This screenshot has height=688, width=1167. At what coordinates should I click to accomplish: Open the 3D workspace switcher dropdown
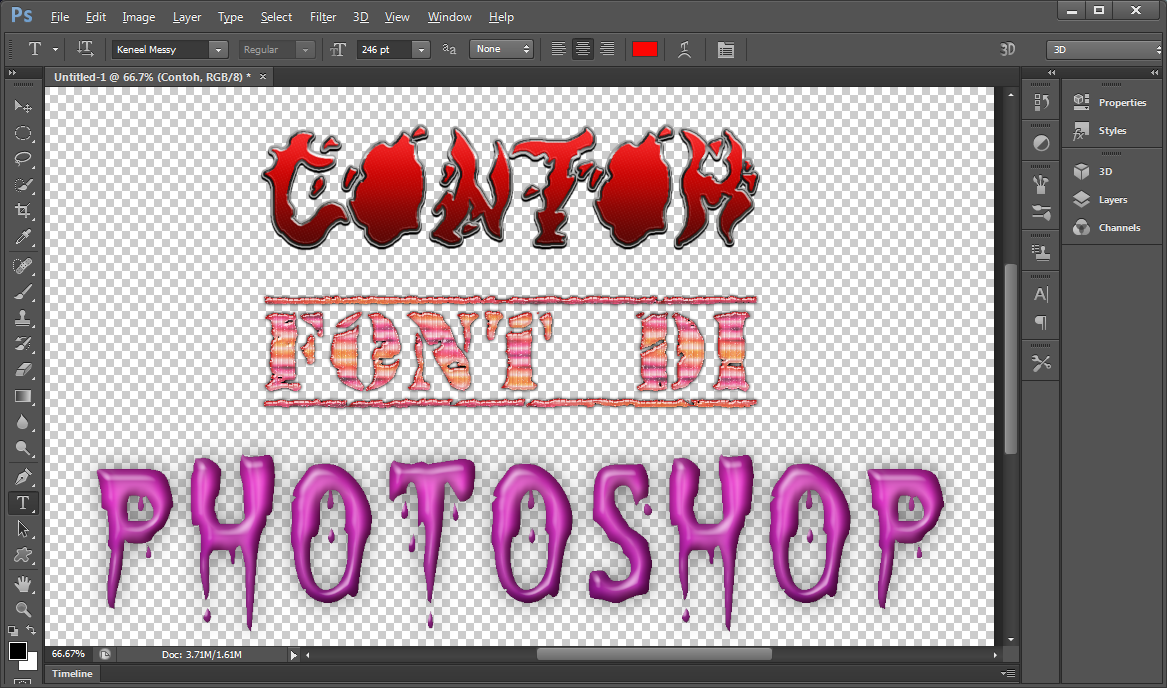pos(1104,49)
